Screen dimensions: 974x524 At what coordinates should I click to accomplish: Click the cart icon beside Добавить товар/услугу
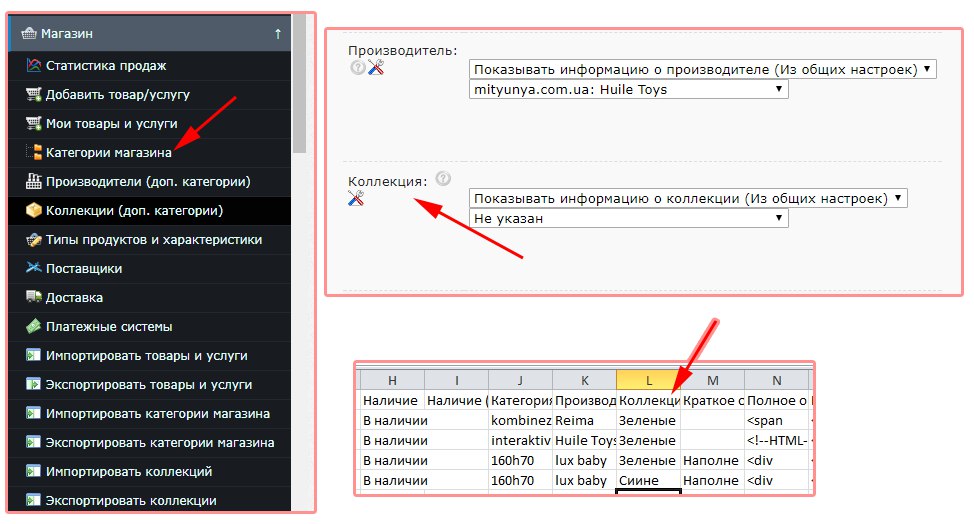pos(33,95)
